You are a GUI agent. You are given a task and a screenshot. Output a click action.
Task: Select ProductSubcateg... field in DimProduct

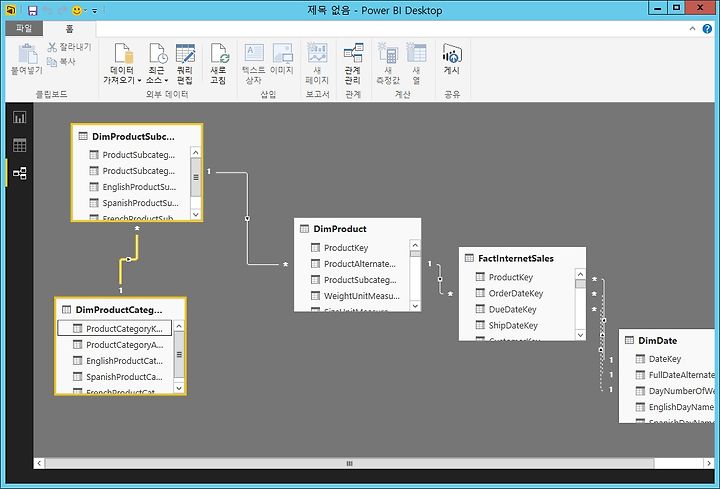click(353, 280)
